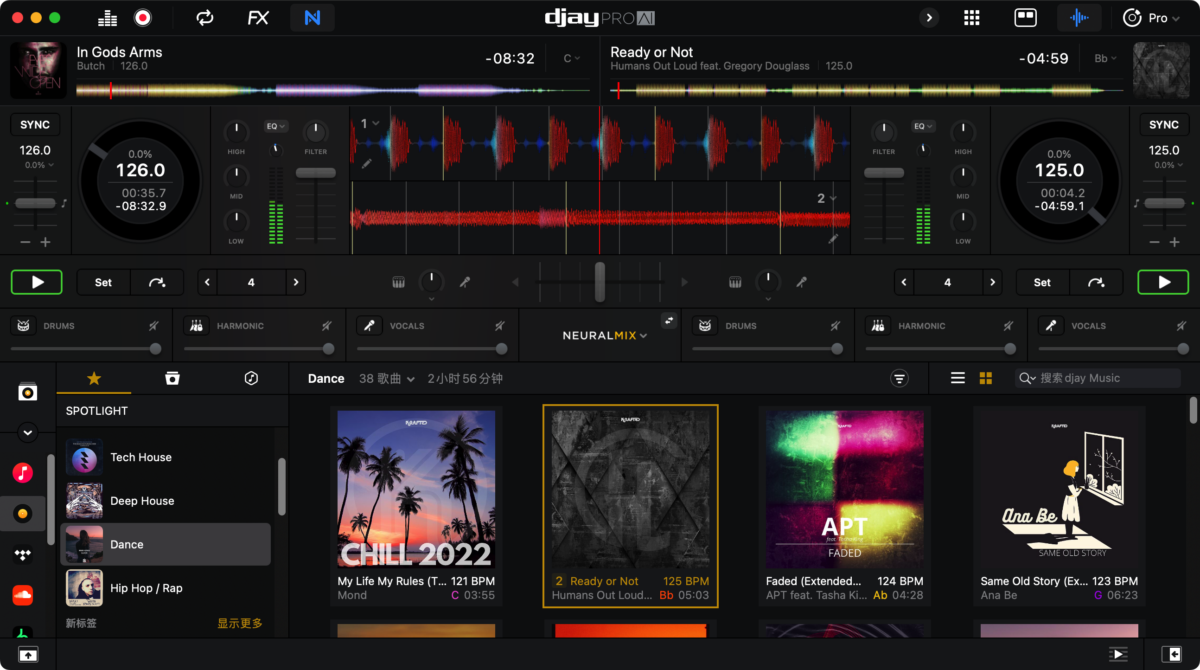Viewport: 1200px width, 670px height.
Task: Click the 搜索 djay Music search field
Action: point(1098,378)
